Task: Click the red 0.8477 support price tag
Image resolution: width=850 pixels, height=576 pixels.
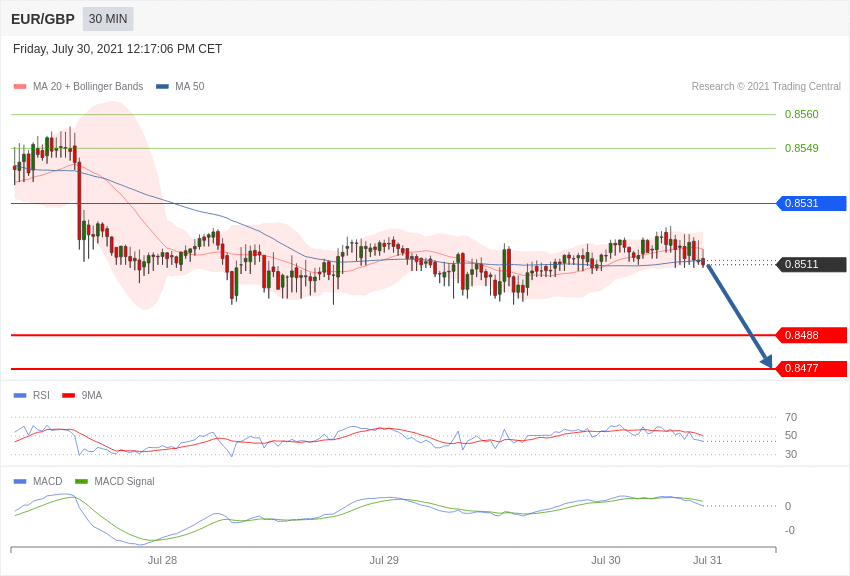Action: coord(812,368)
